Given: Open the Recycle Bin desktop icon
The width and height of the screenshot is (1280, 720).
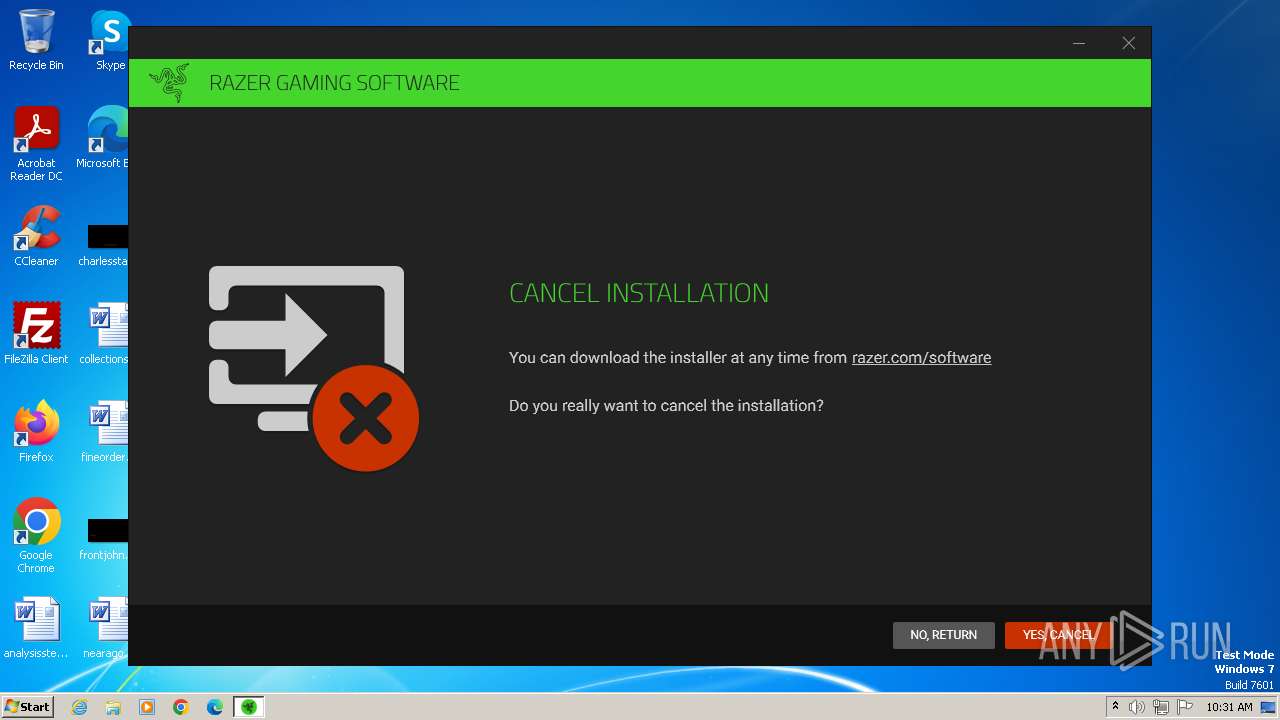Looking at the screenshot, I should (x=36, y=40).
